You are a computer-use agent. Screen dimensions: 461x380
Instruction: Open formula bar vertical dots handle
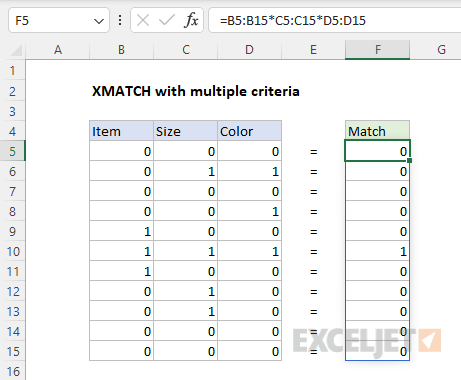click(x=120, y=21)
